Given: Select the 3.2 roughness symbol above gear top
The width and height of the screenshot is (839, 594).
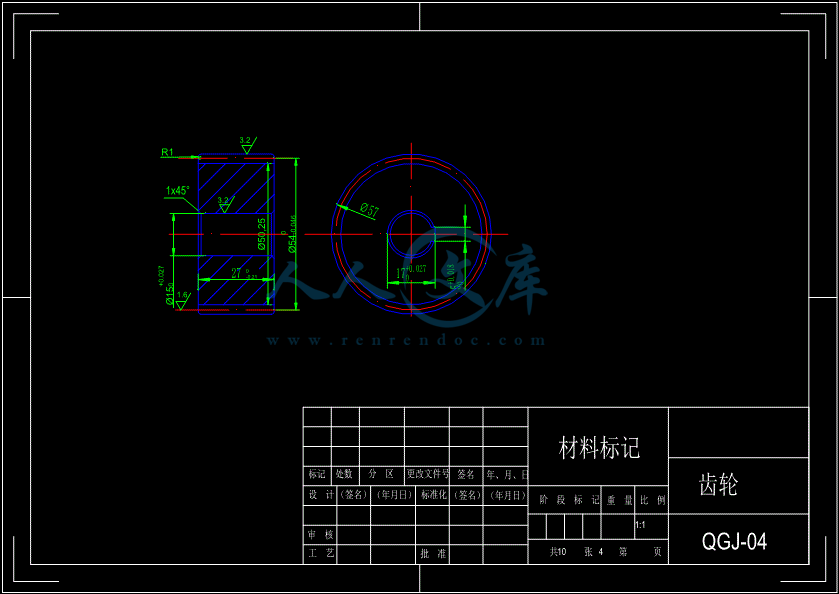Looking at the screenshot, I should click(248, 144).
